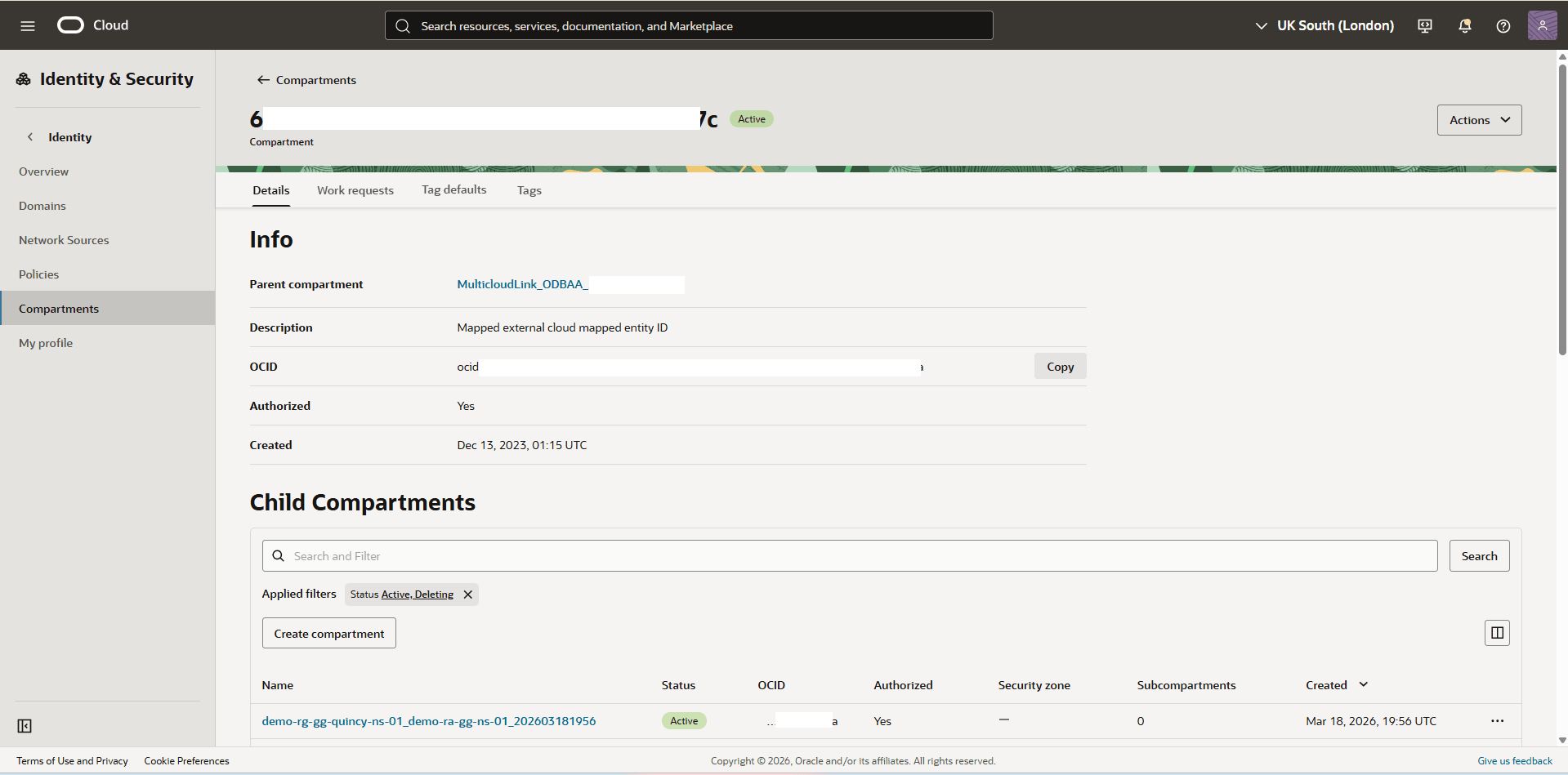Open the profile avatar menu
This screenshot has height=775, width=1568.
point(1542,25)
